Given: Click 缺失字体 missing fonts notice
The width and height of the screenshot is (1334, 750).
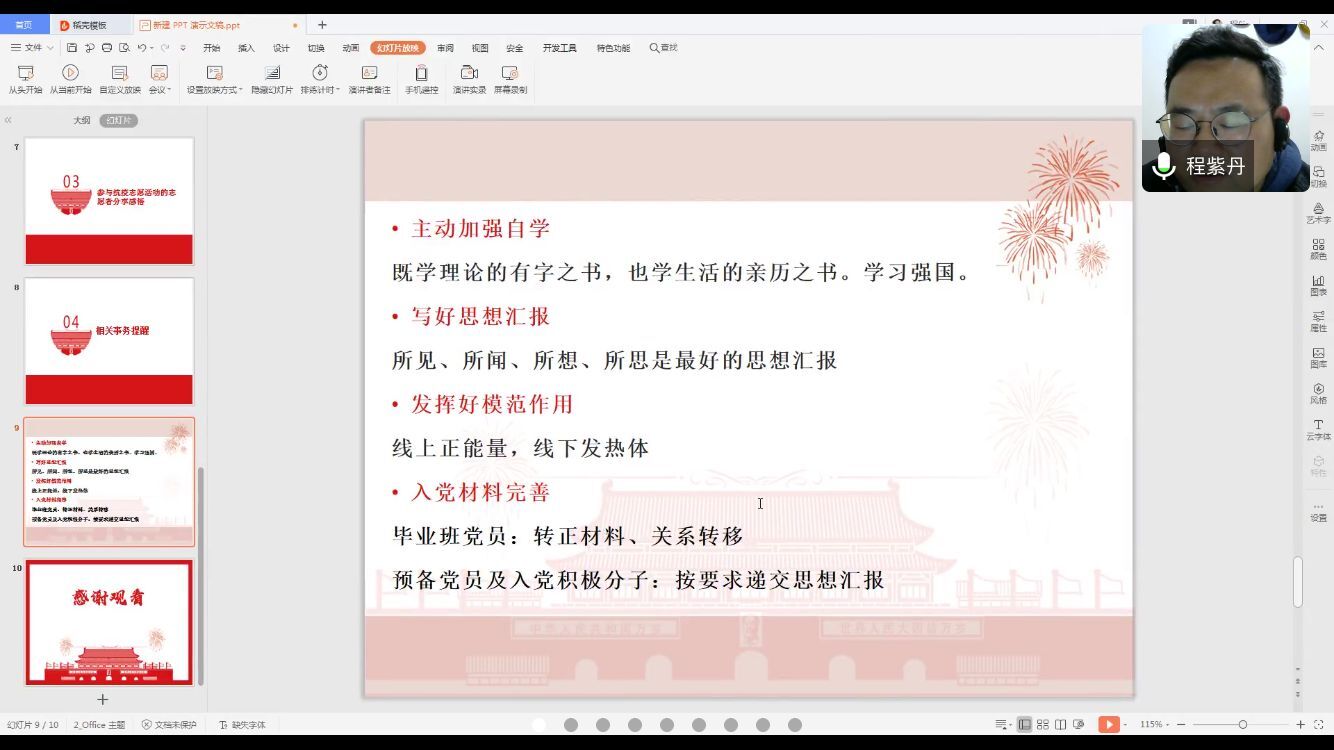Looking at the screenshot, I should [x=242, y=725].
